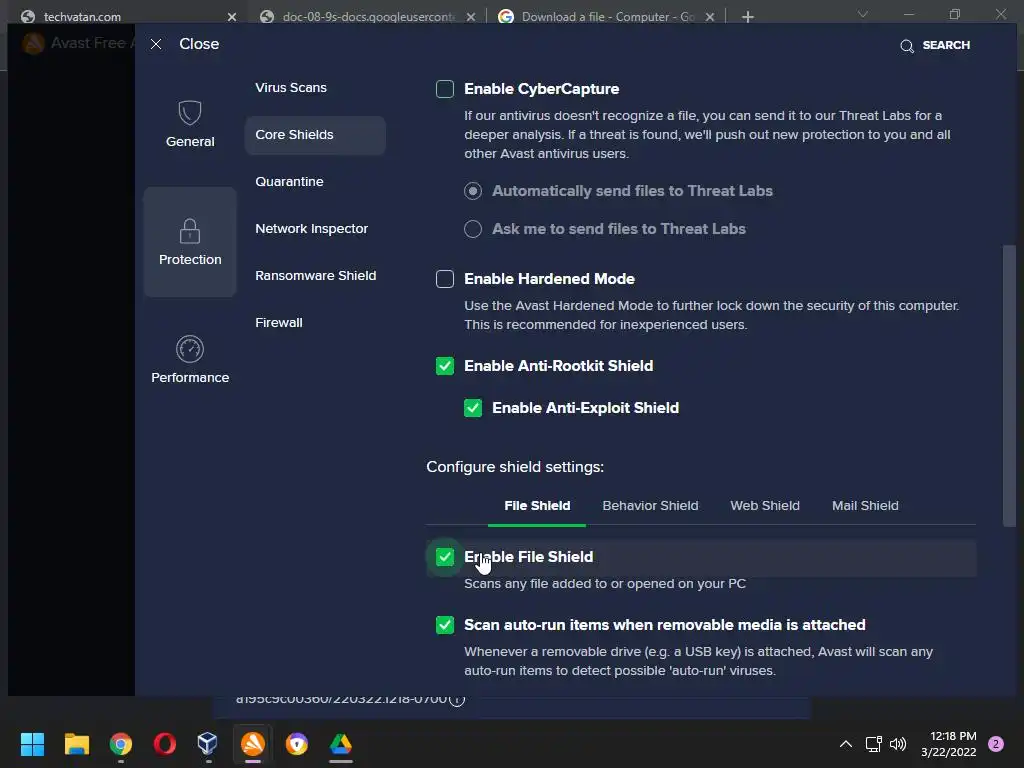Click the SEARCH button text
1024x768 pixels.
(946, 45)
